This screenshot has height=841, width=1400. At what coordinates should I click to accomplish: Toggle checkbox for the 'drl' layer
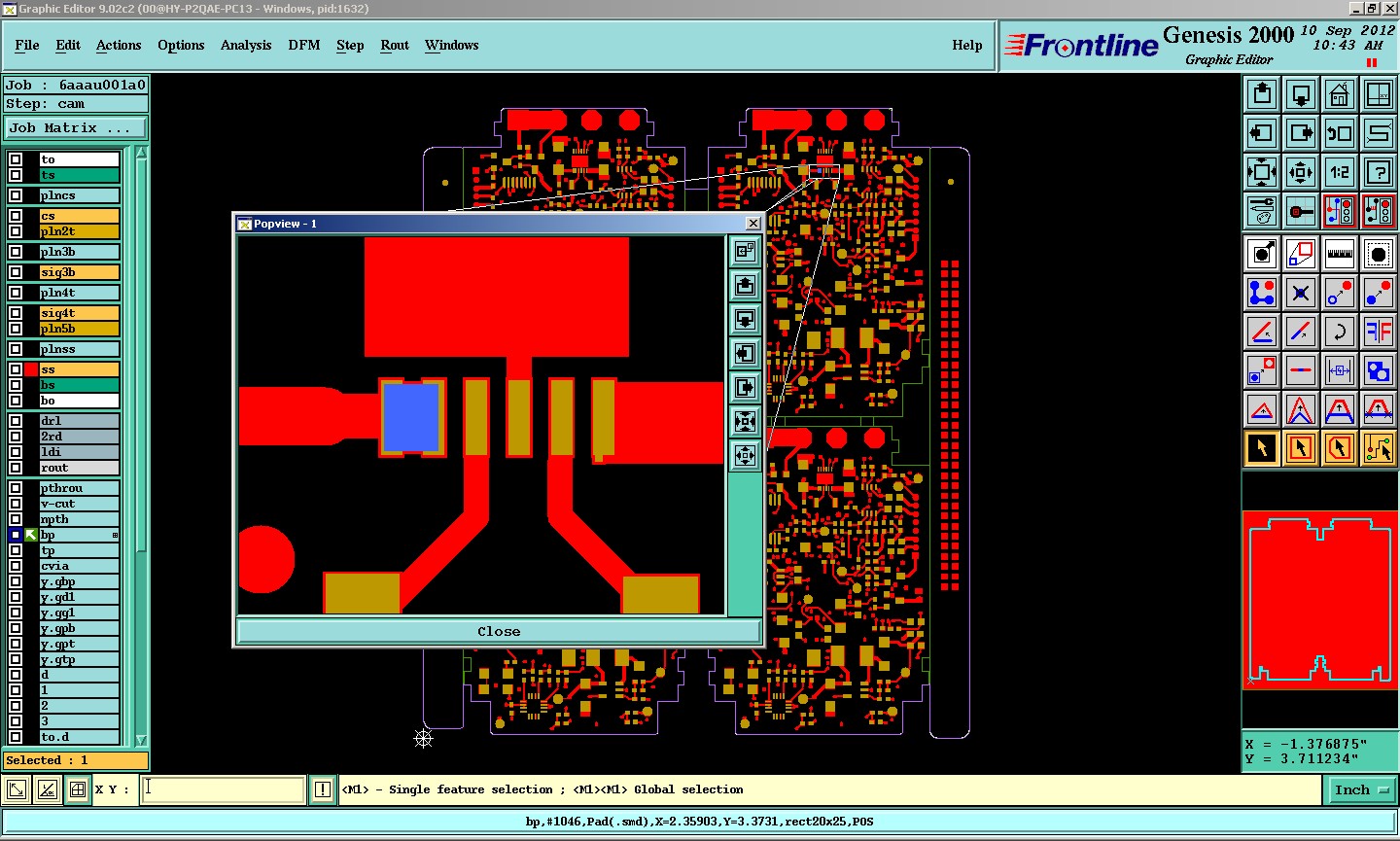coord(16,421)
